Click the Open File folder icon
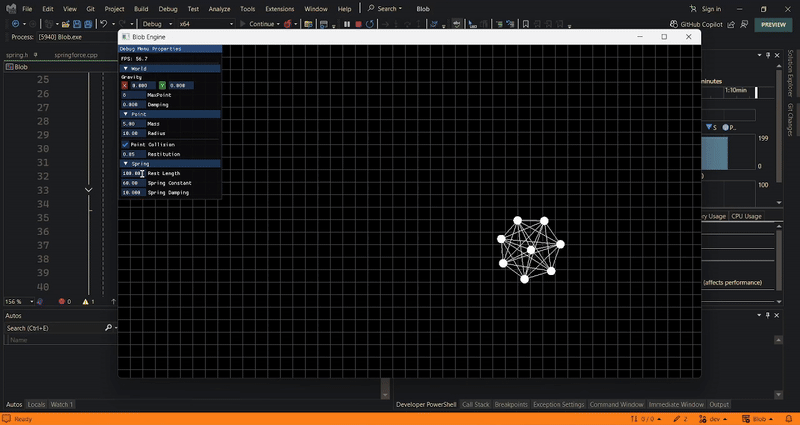Viewport: 800px width, 425px height. pos(65,24)
